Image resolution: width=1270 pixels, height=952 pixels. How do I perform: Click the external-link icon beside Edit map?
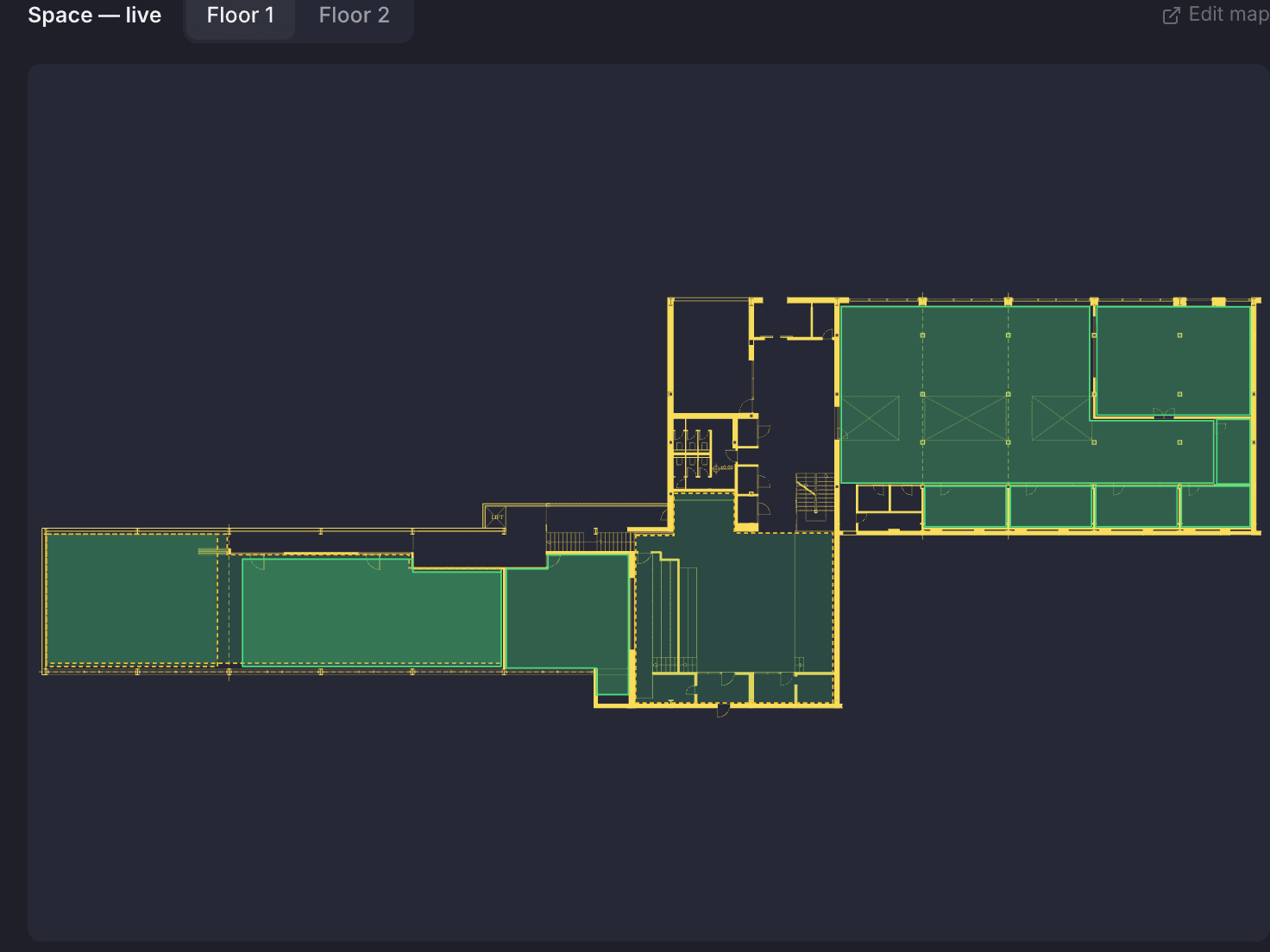tap(1171, 16)
